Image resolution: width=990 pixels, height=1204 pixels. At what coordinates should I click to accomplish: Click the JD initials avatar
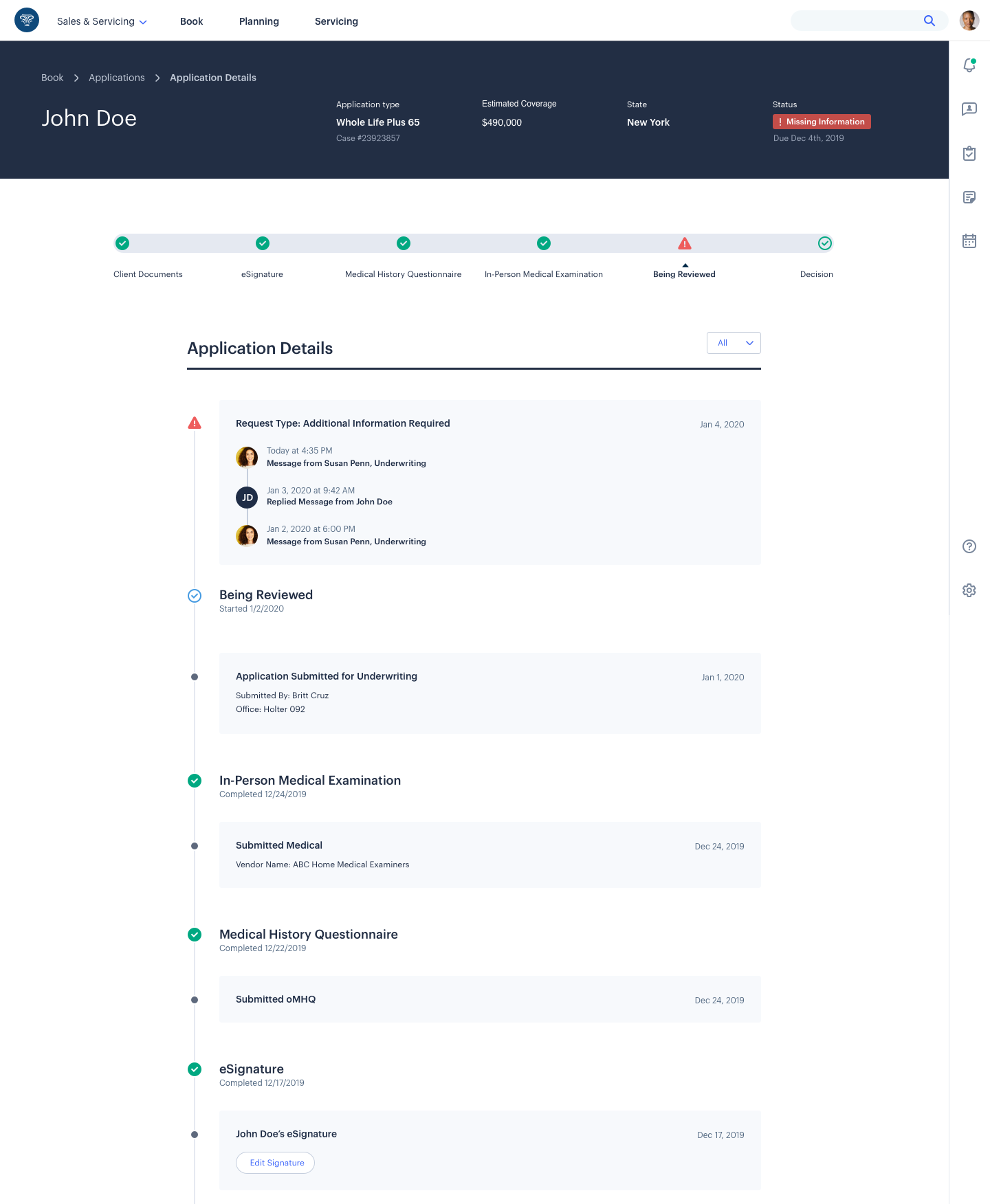[x=247, y=497]
